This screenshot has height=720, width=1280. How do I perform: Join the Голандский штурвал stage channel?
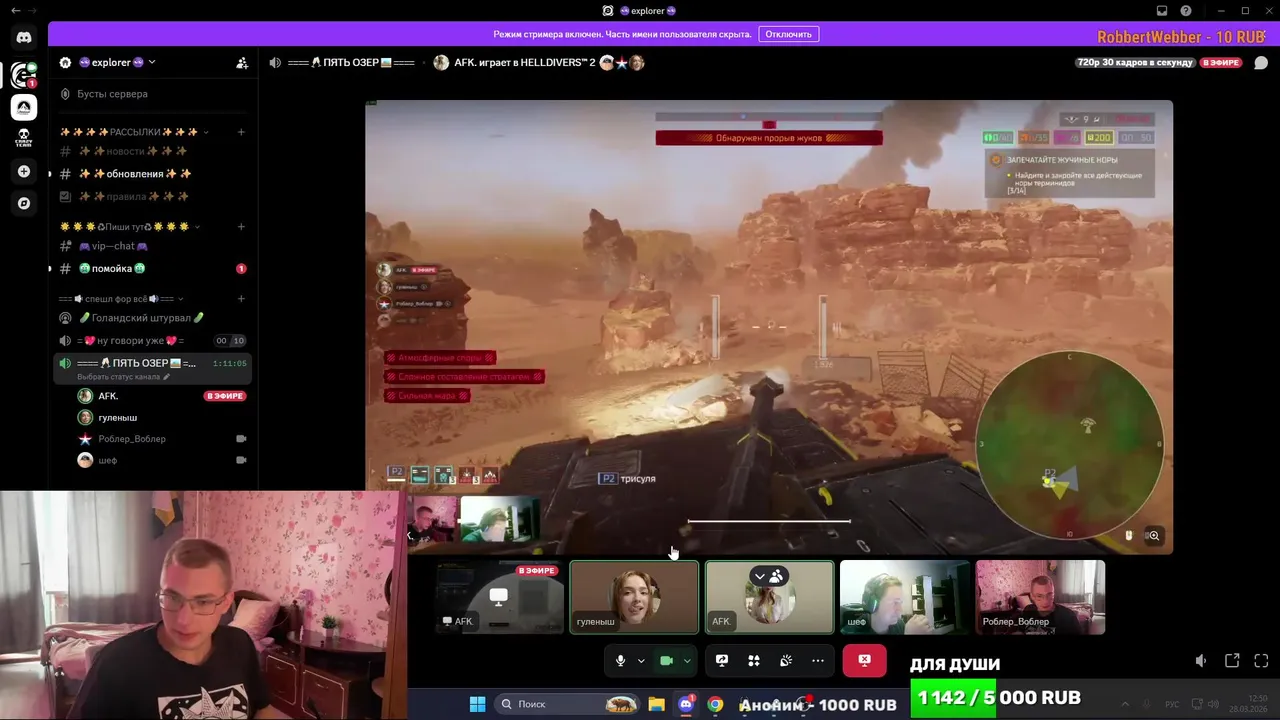(152, 318)
